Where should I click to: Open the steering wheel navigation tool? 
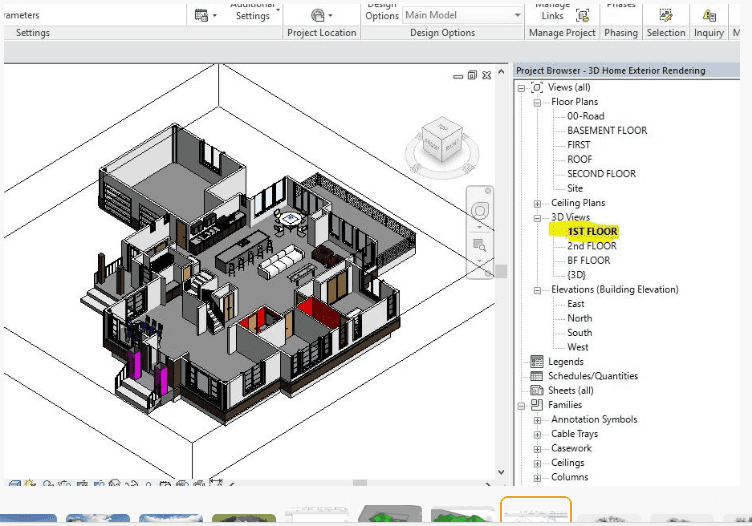(480, 211)
